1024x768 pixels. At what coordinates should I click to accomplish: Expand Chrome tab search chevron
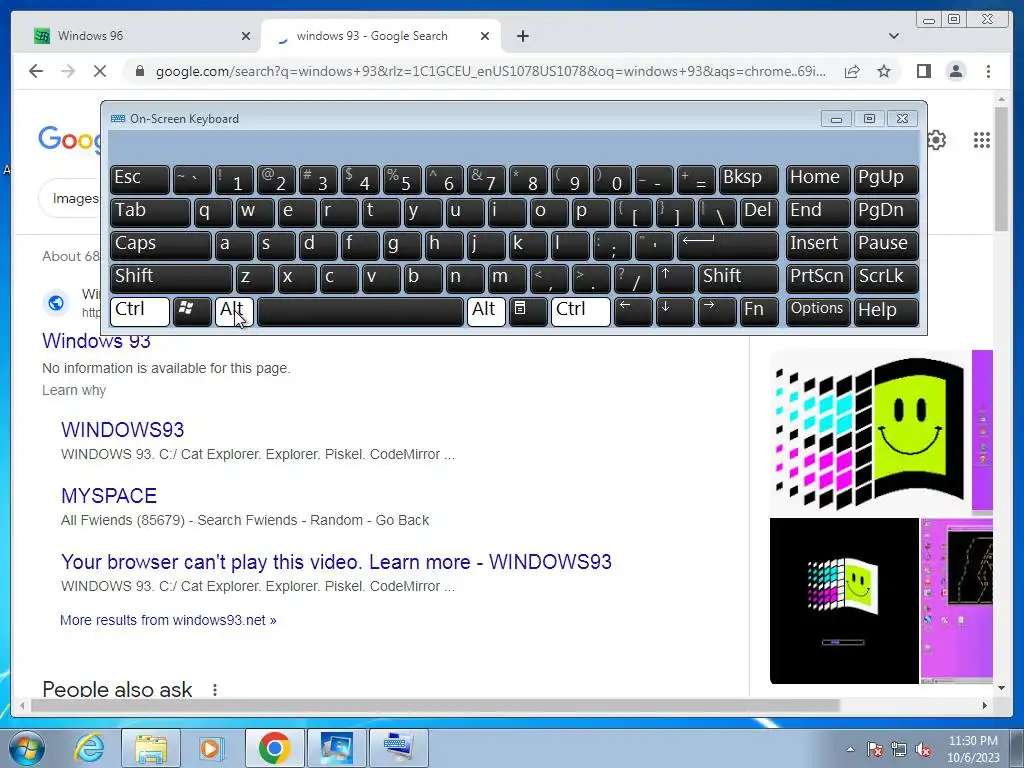pyautogui.click(x=894, y=36)
